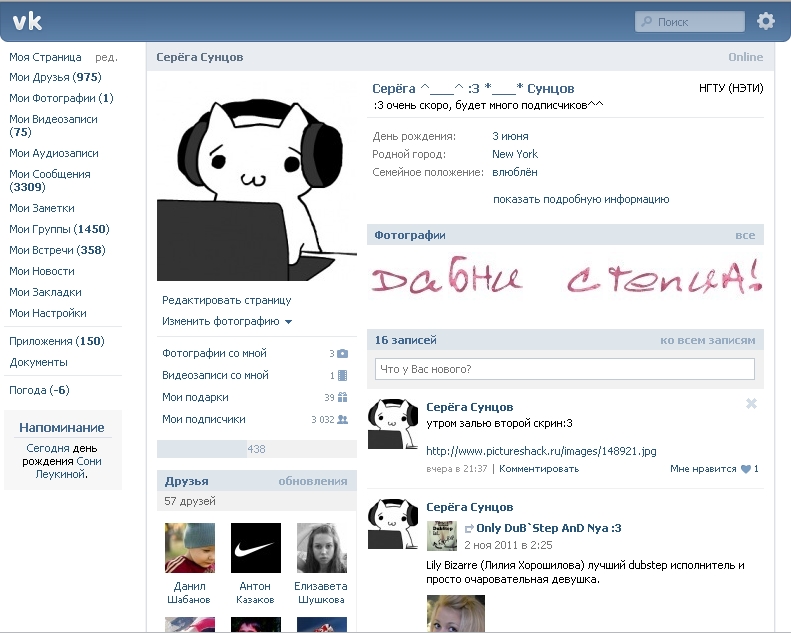Viewport: 791px width, 633px height.
Task: Click Мне нравится on first post
Action: [703, 469]
